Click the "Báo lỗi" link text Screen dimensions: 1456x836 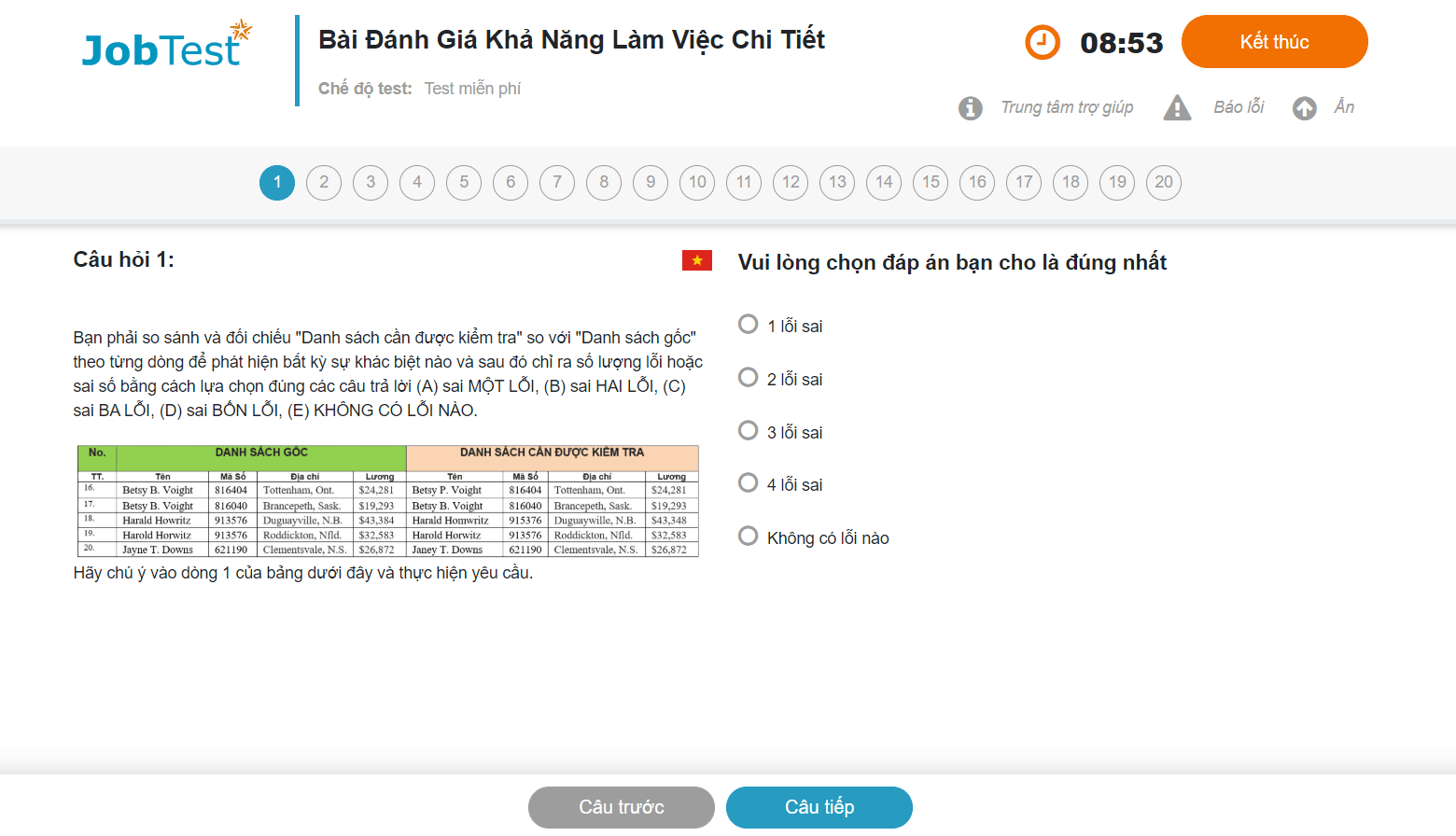pyautogui.click(x=1239, y=107)
